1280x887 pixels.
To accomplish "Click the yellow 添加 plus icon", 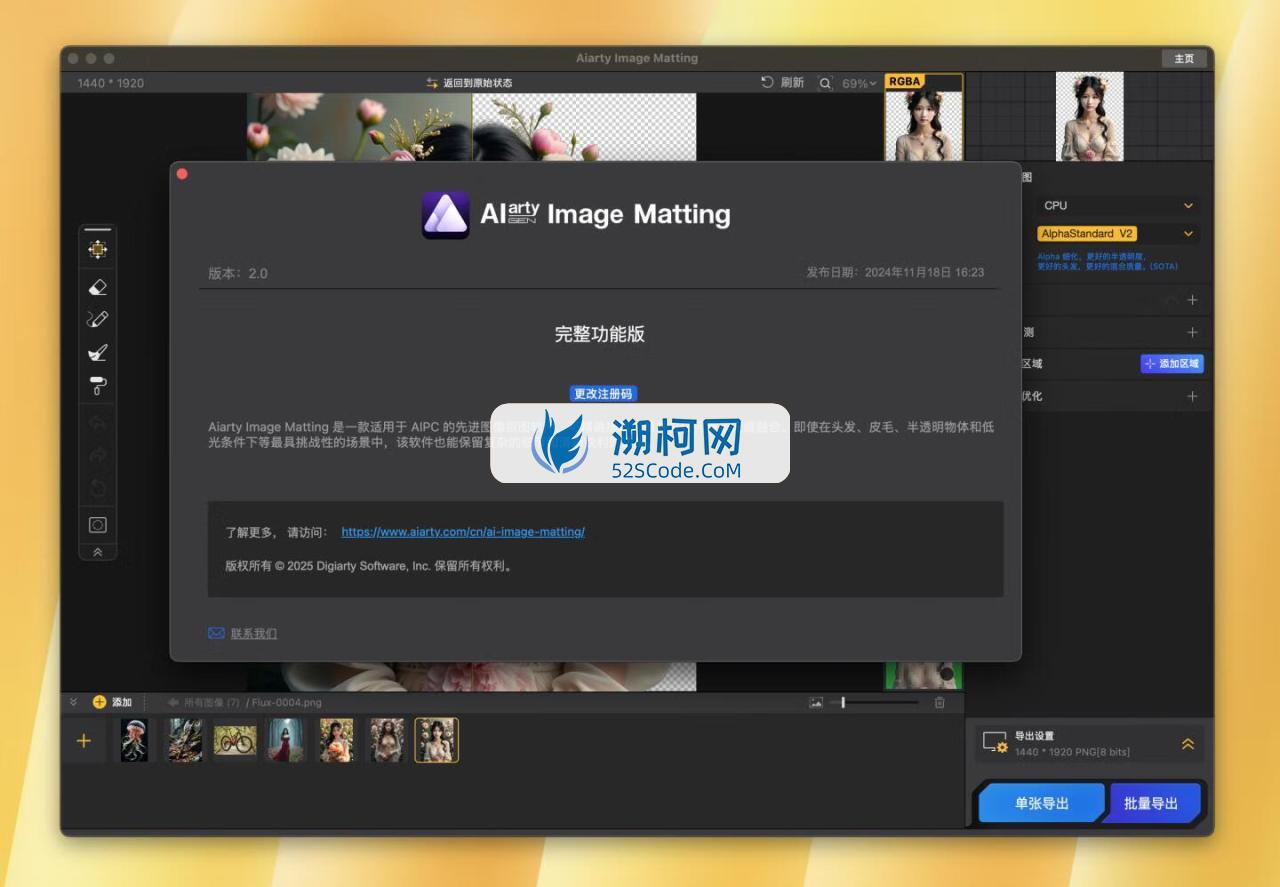I will 99,702.
